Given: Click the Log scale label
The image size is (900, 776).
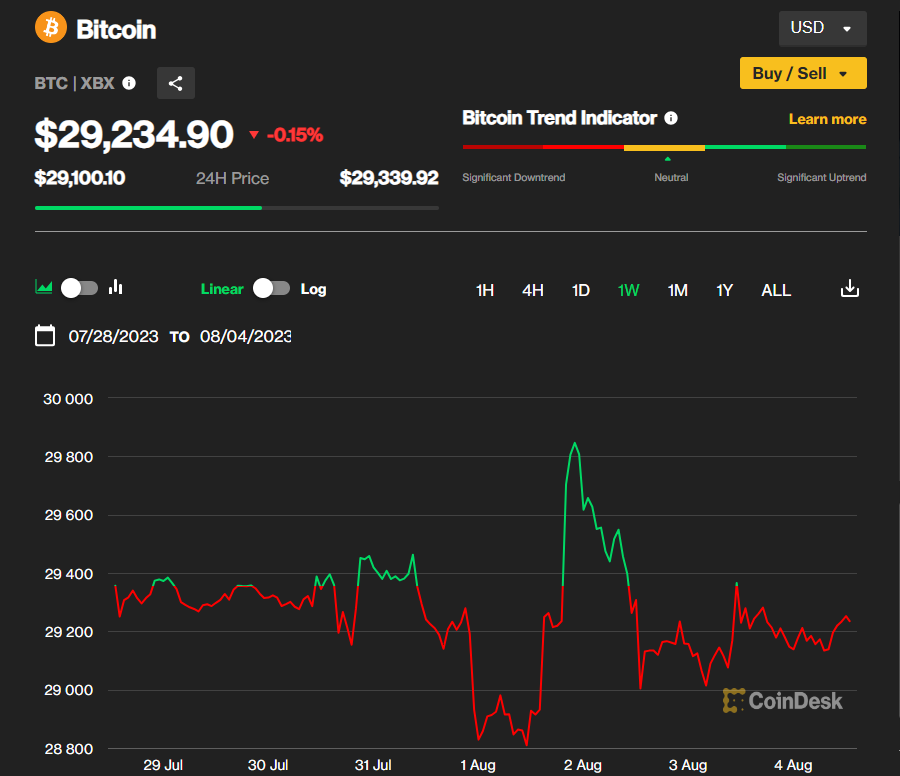Looking at the screenshot, I should (x=314, y=289).
